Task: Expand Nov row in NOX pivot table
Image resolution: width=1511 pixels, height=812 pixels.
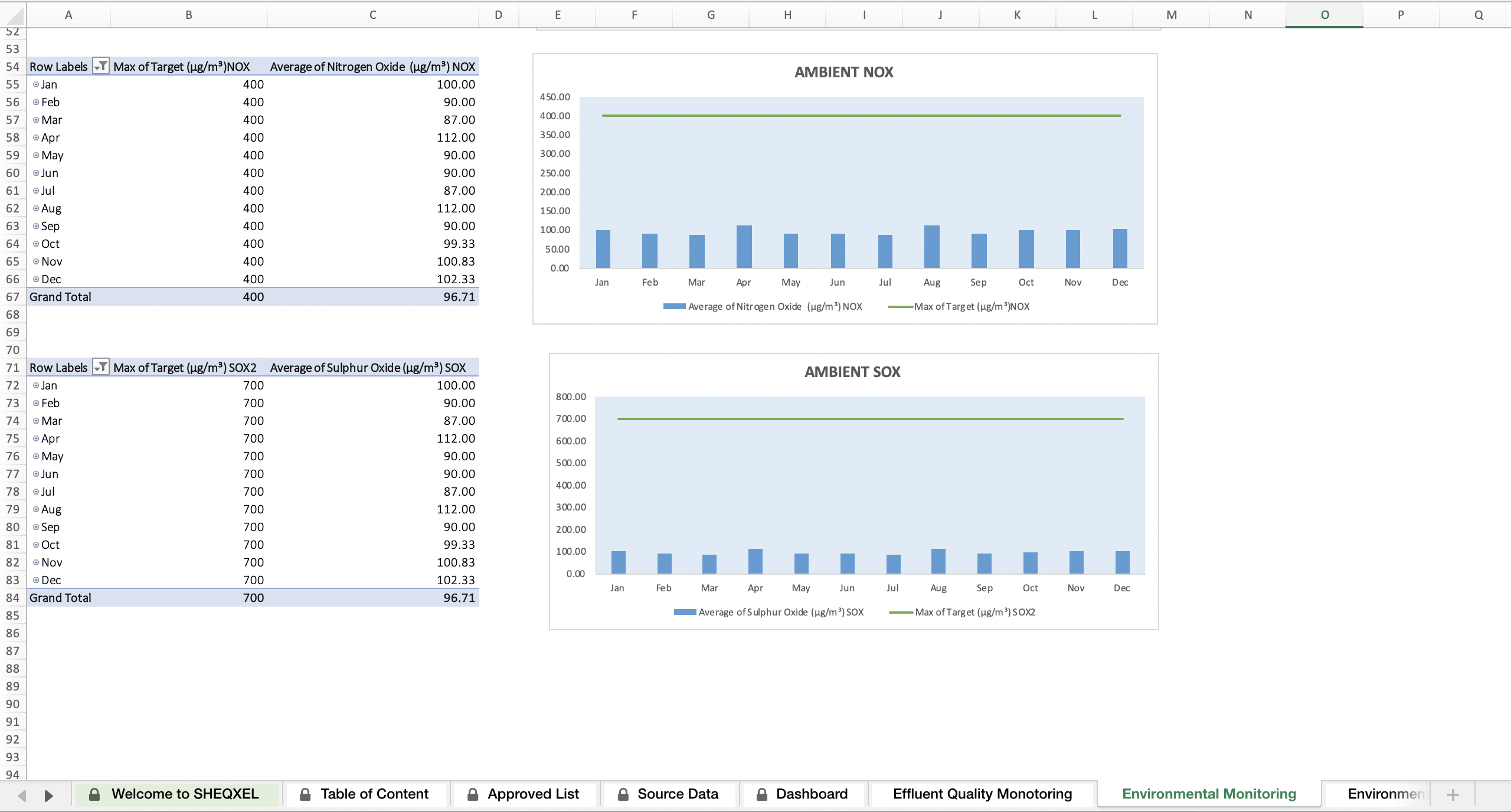Action: tap(36, 261)
